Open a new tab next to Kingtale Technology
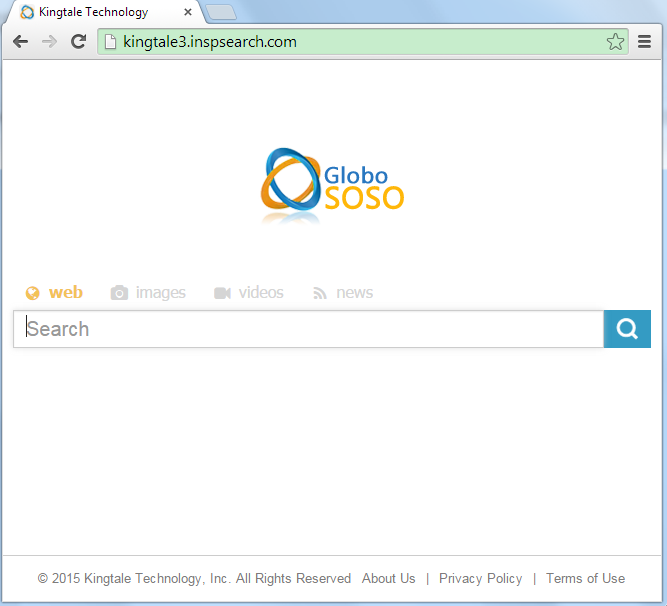 click(x=221, y=12)
